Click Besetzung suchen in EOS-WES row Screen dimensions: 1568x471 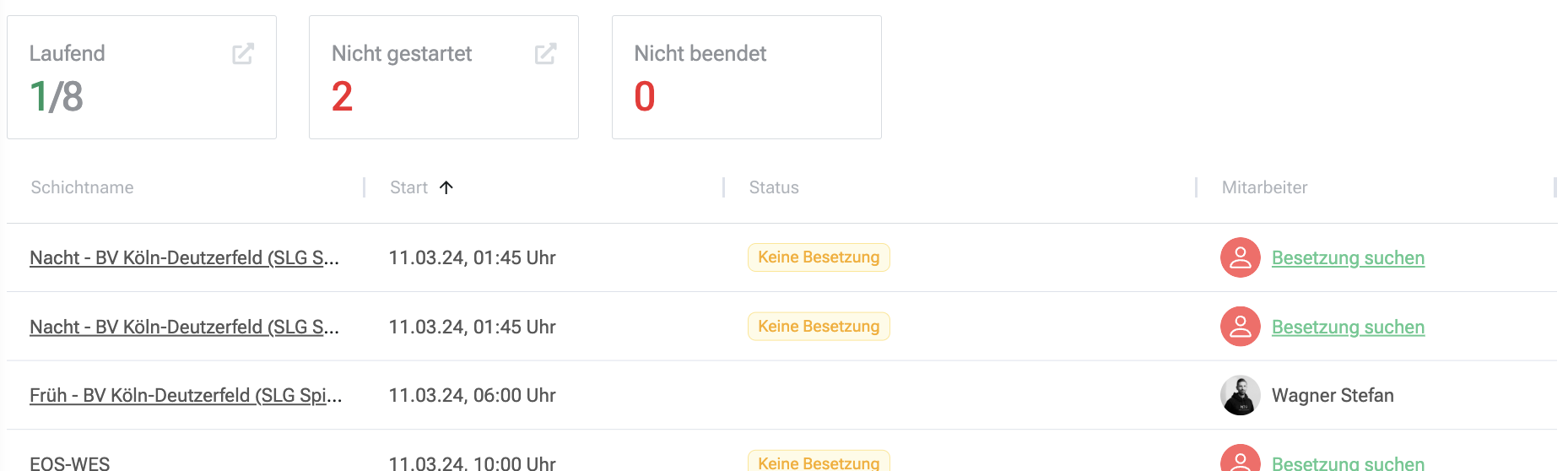pos(1348,463)
